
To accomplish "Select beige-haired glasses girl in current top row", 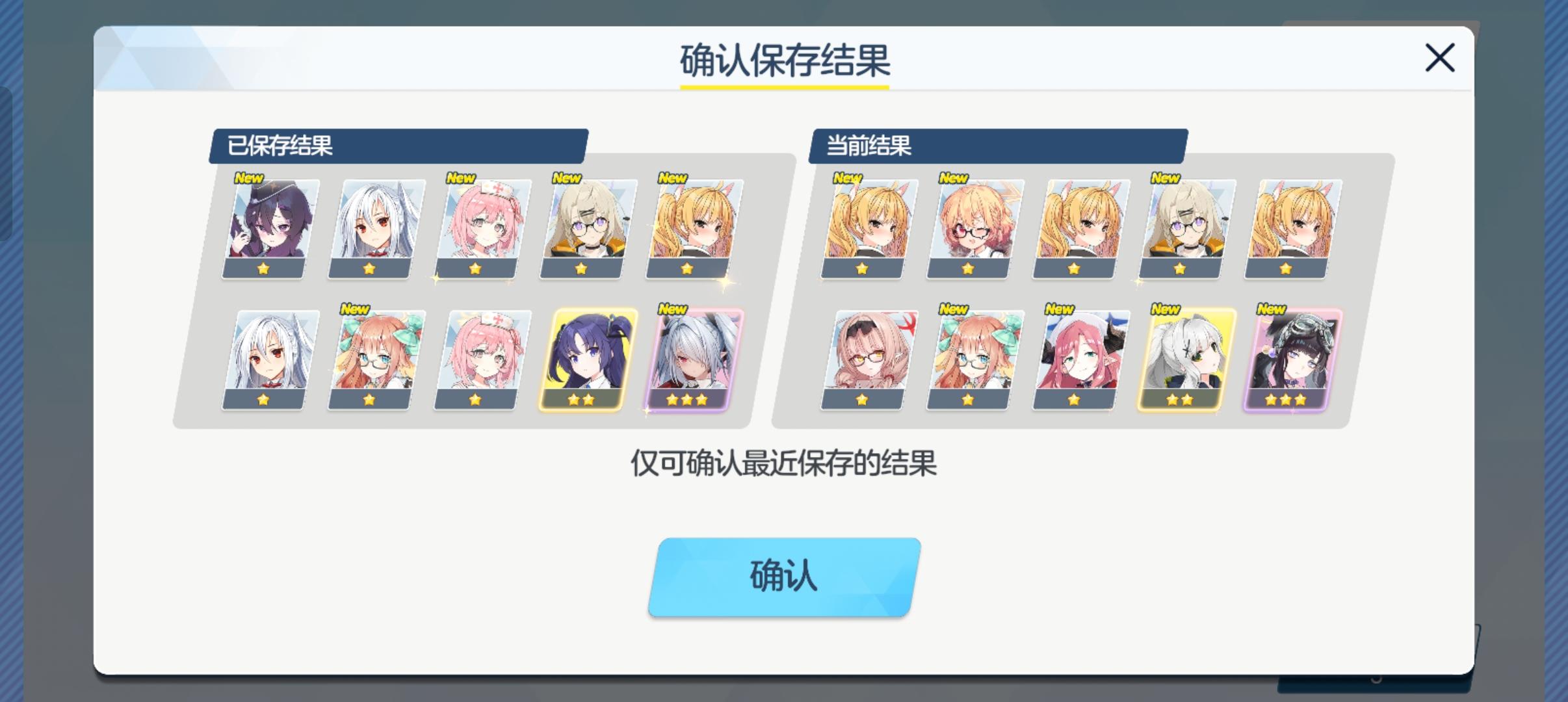I will (1187, 229).
